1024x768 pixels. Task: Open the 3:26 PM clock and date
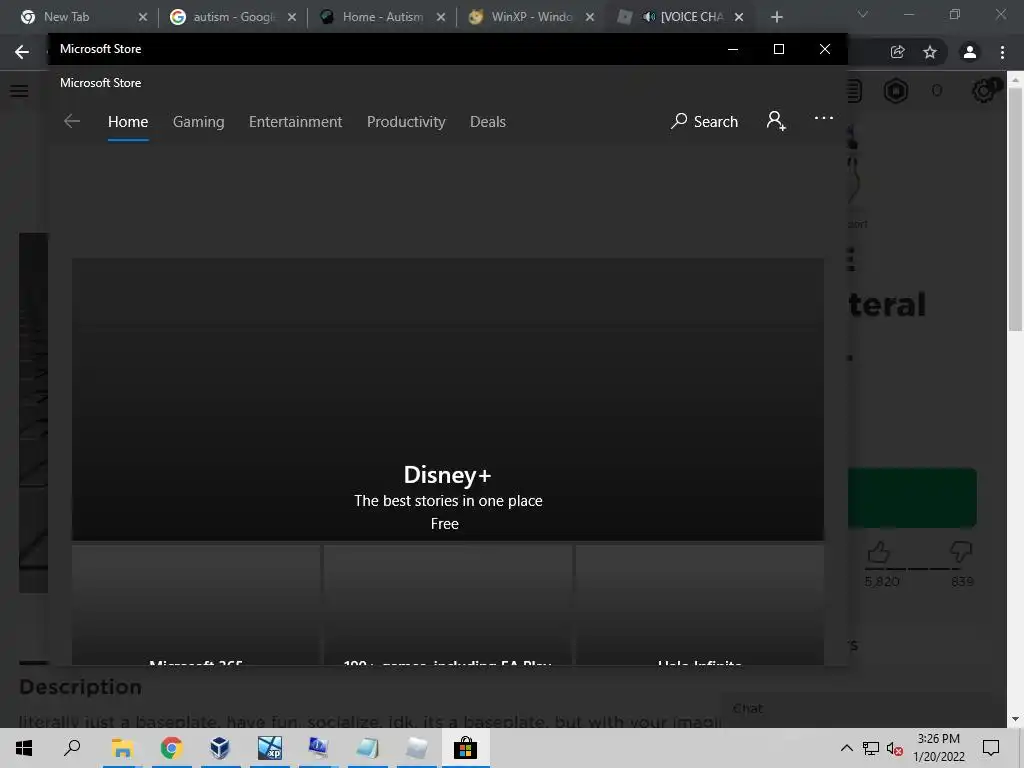[x=938, y=748]
